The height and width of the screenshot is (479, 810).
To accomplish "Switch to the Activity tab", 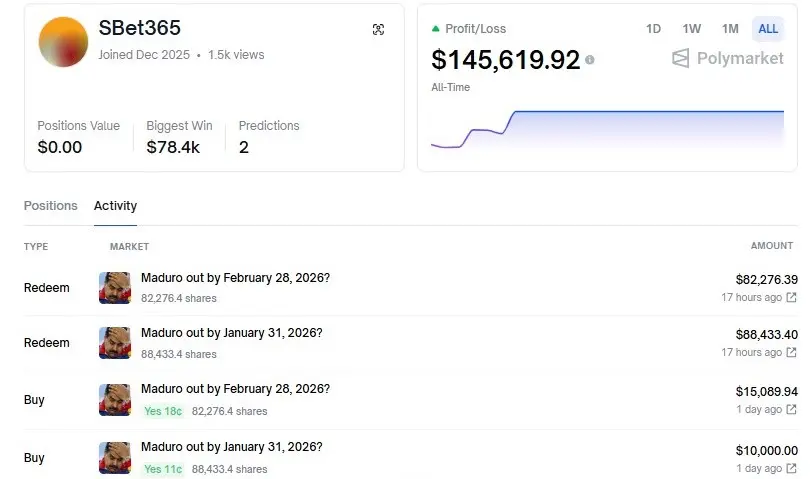I will pos(115,206).
